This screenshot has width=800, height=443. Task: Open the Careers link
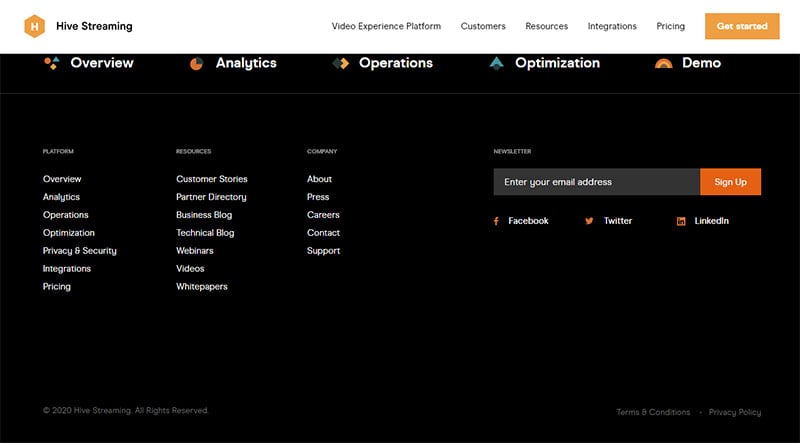pyautogui.click(x=323, y=215)
